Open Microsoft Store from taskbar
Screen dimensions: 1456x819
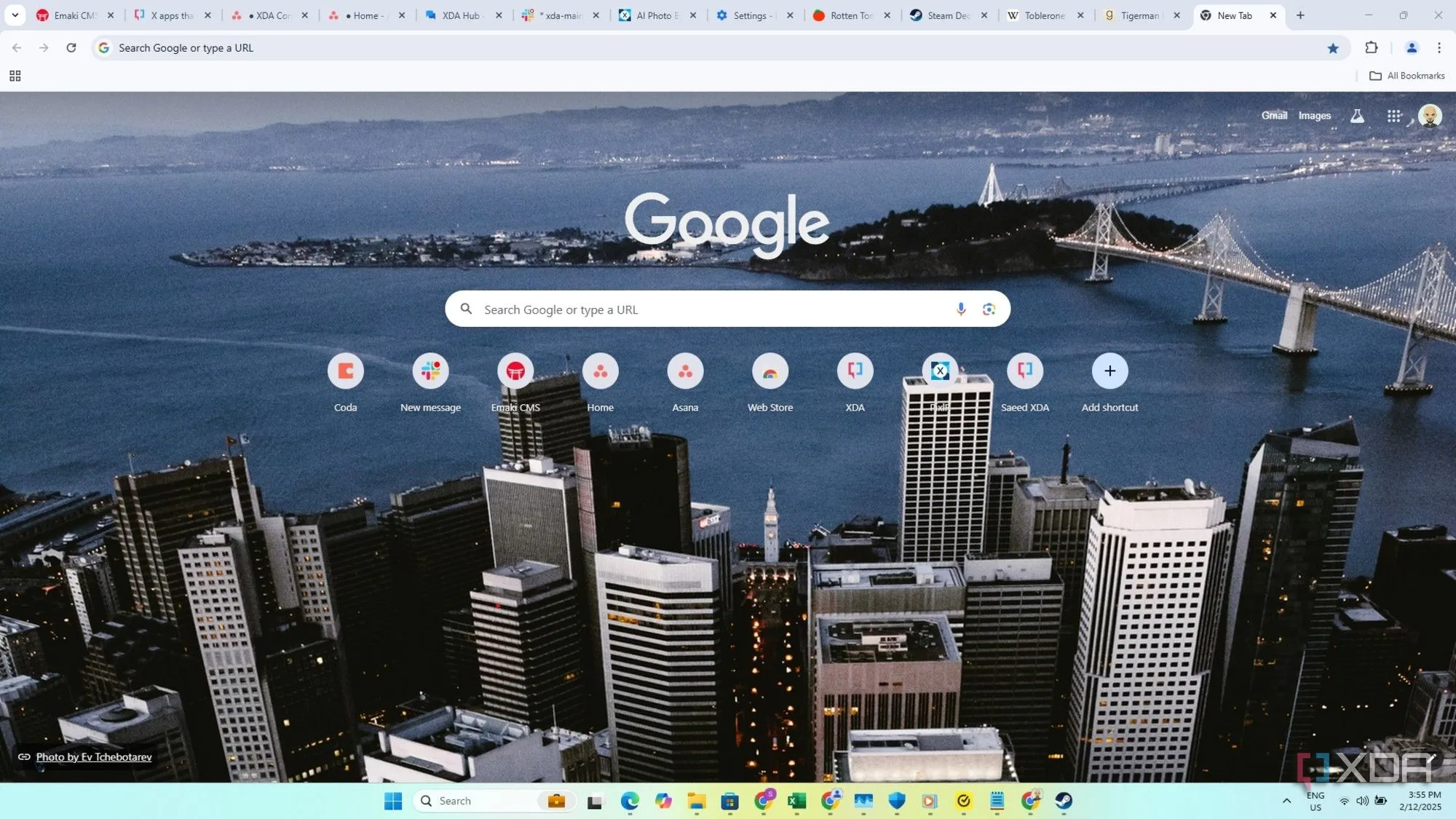point(729,801)
